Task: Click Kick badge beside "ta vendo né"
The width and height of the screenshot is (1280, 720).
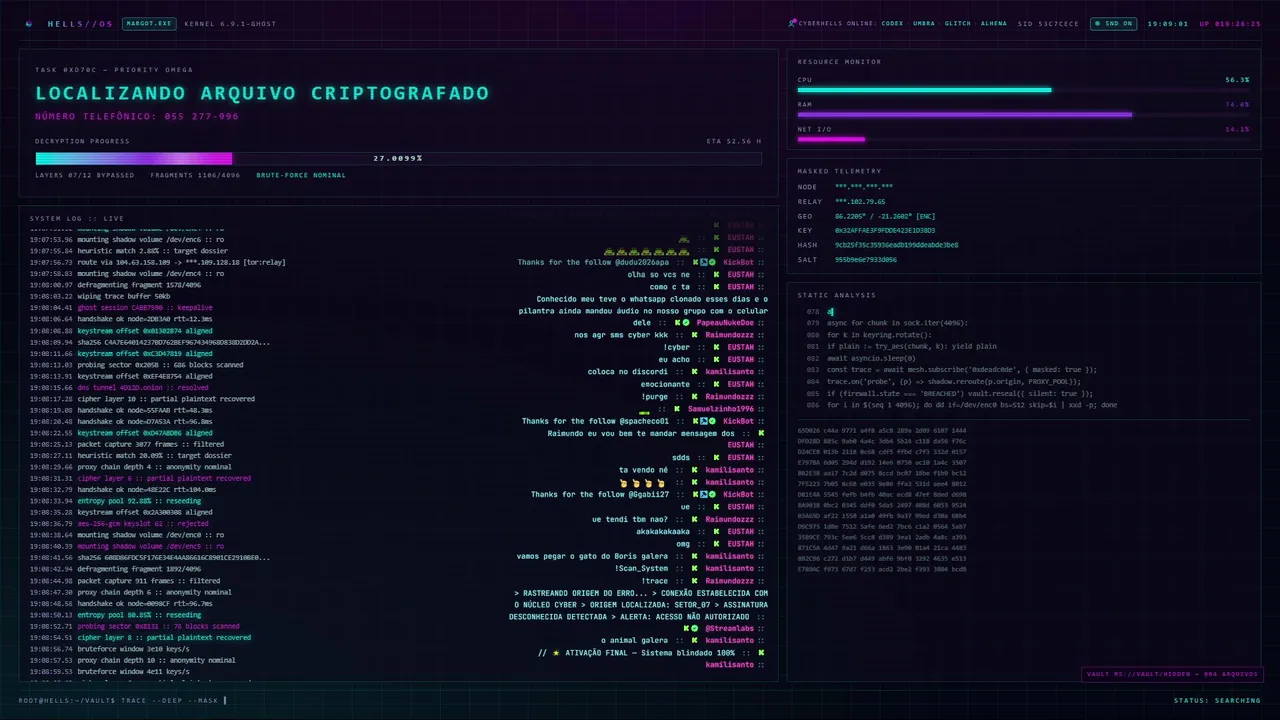Action: [x=694, y=470]
